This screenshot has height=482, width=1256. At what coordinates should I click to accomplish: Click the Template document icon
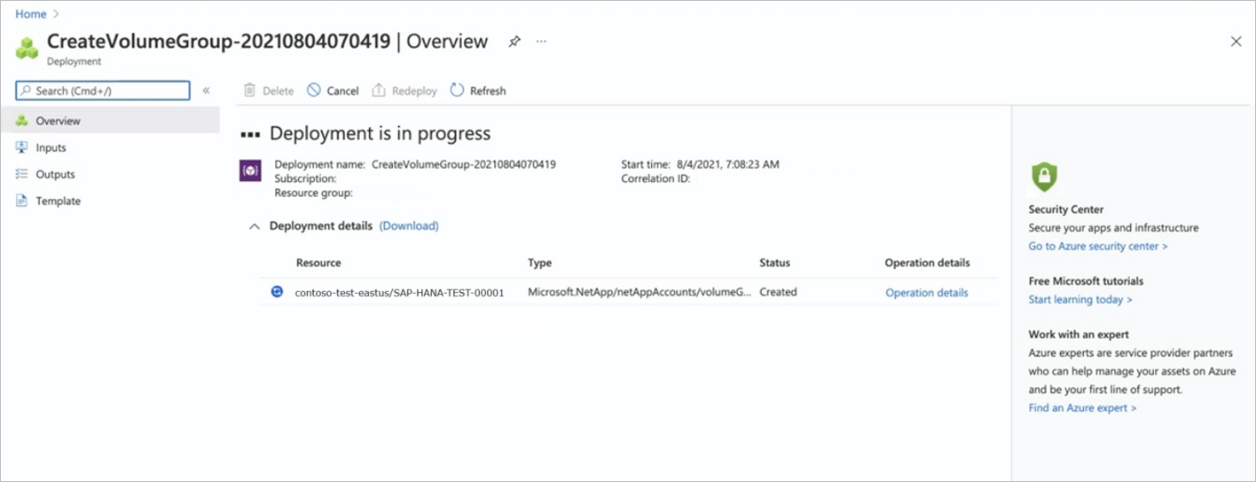tap(21, 201)
